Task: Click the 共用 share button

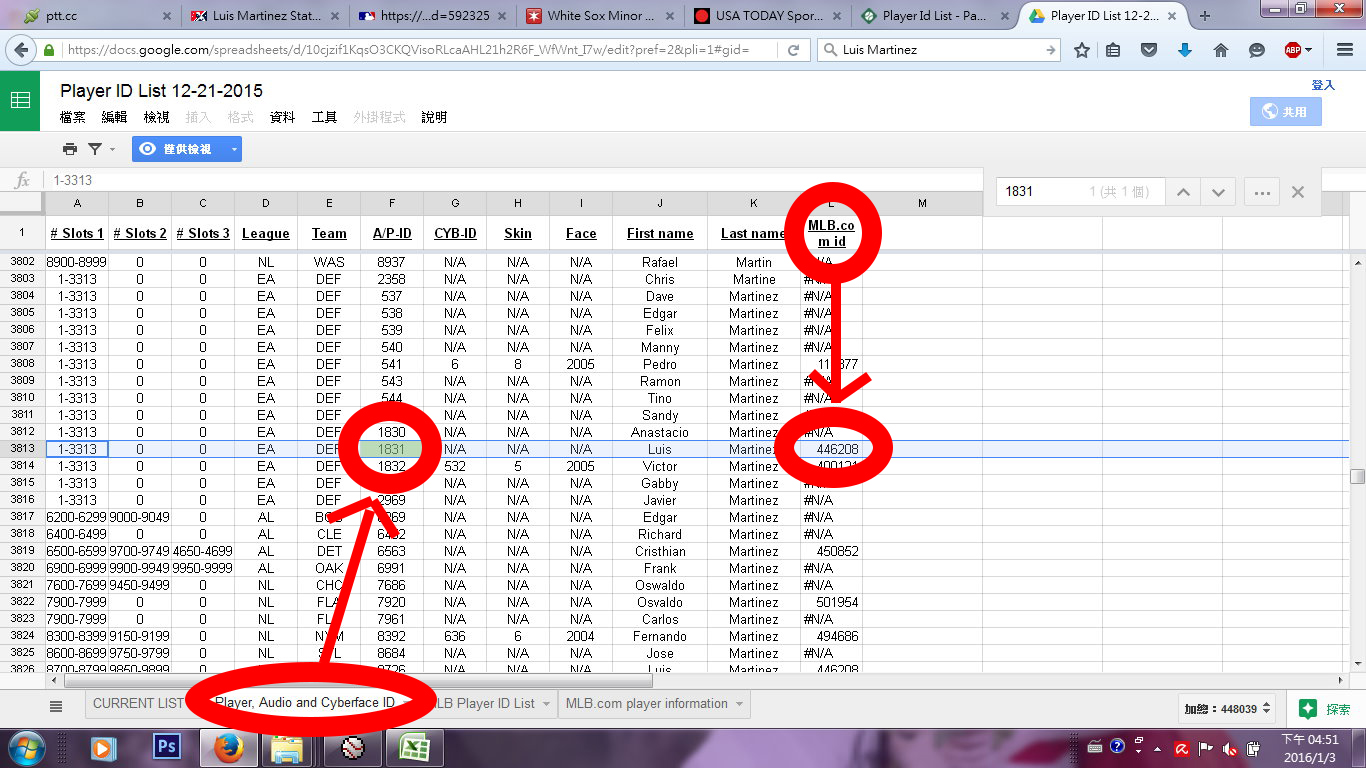Action: coord(1285,111)
